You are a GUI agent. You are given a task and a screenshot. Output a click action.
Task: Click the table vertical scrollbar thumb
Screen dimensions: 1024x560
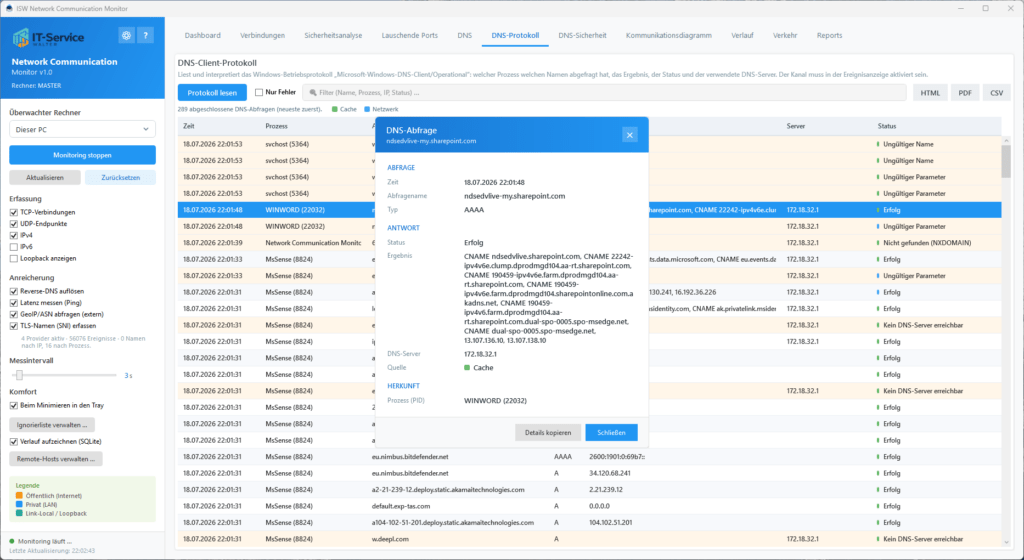click(x=1006, y=161)
